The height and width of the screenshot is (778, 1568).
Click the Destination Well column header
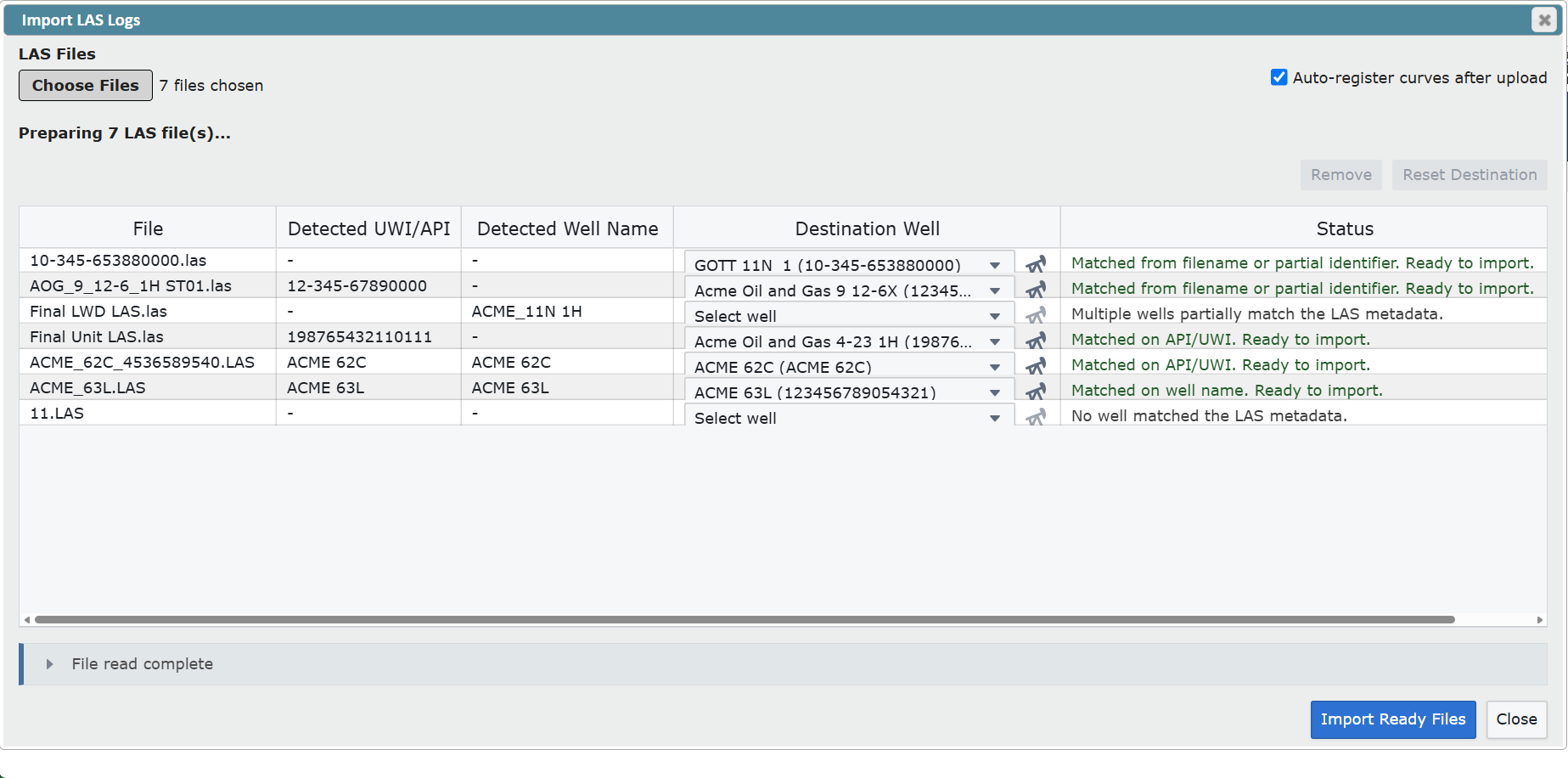867,228
